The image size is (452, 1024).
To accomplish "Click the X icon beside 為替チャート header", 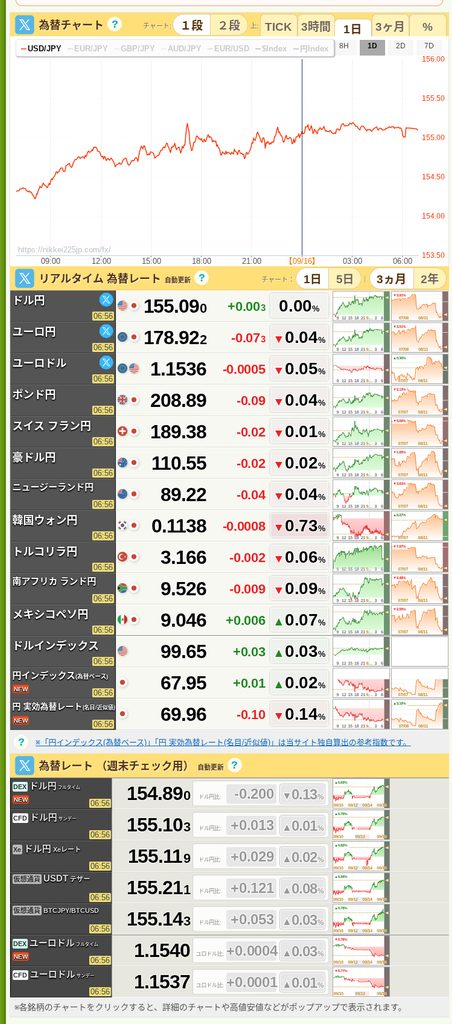I will click(x=25, y=25).
